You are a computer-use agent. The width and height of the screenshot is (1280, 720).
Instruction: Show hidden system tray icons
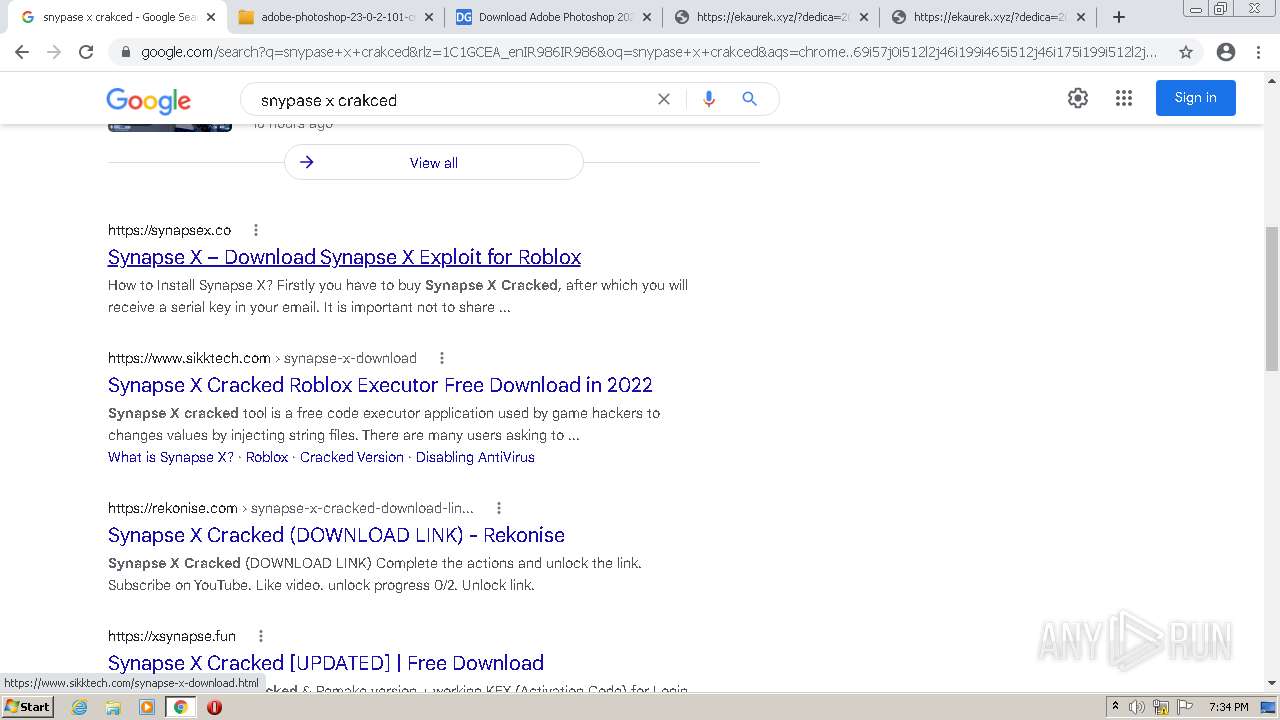pos(1115,707)
